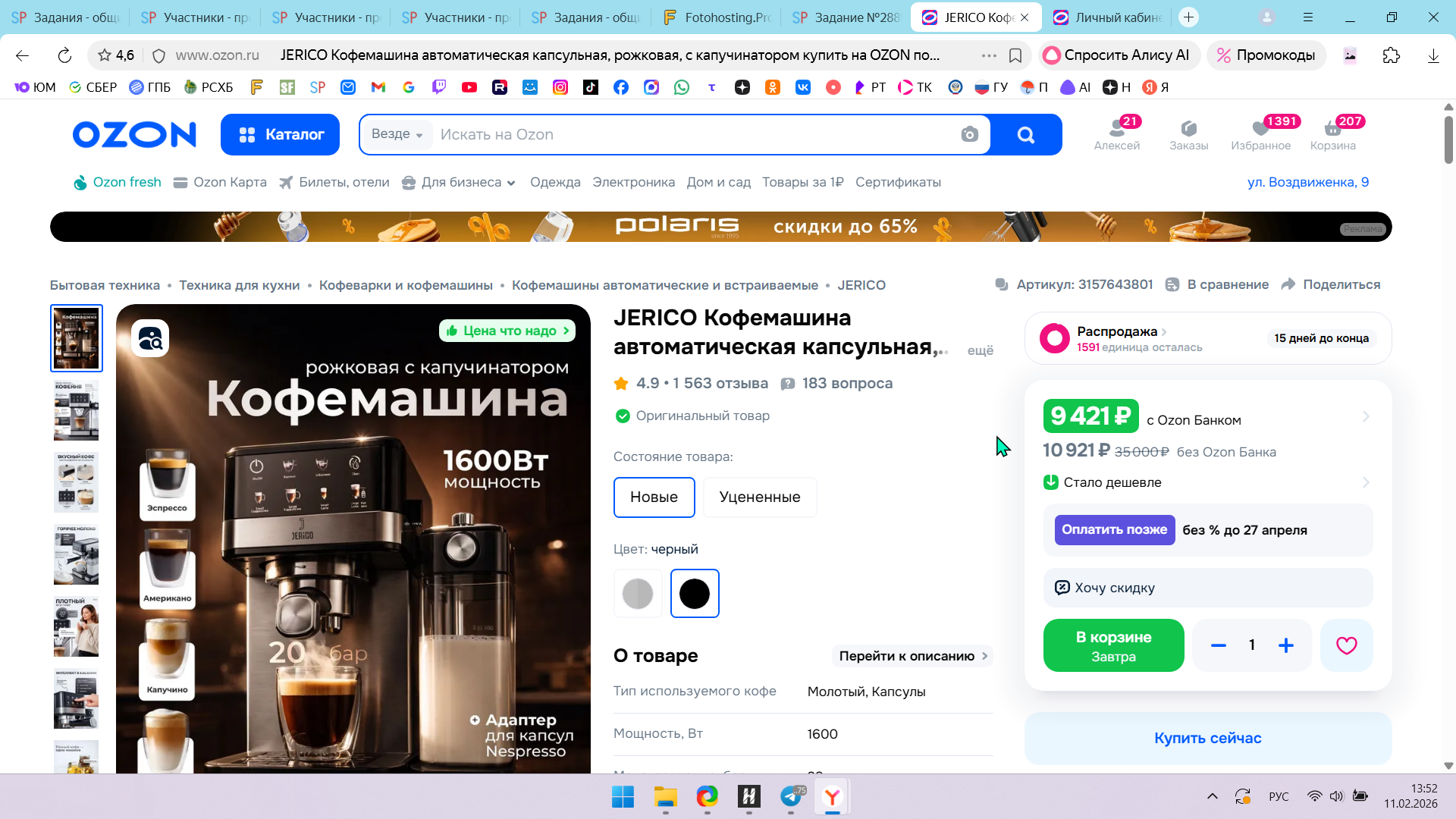
Task: Select Новые product condition option
Action: (654, 497)
